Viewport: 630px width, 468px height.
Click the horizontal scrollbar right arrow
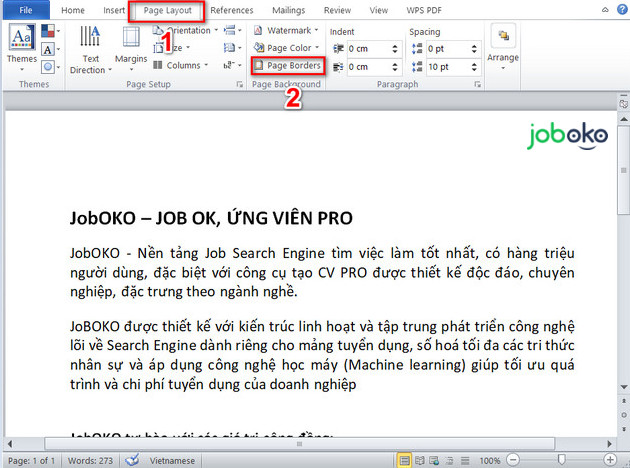point(609,443)
